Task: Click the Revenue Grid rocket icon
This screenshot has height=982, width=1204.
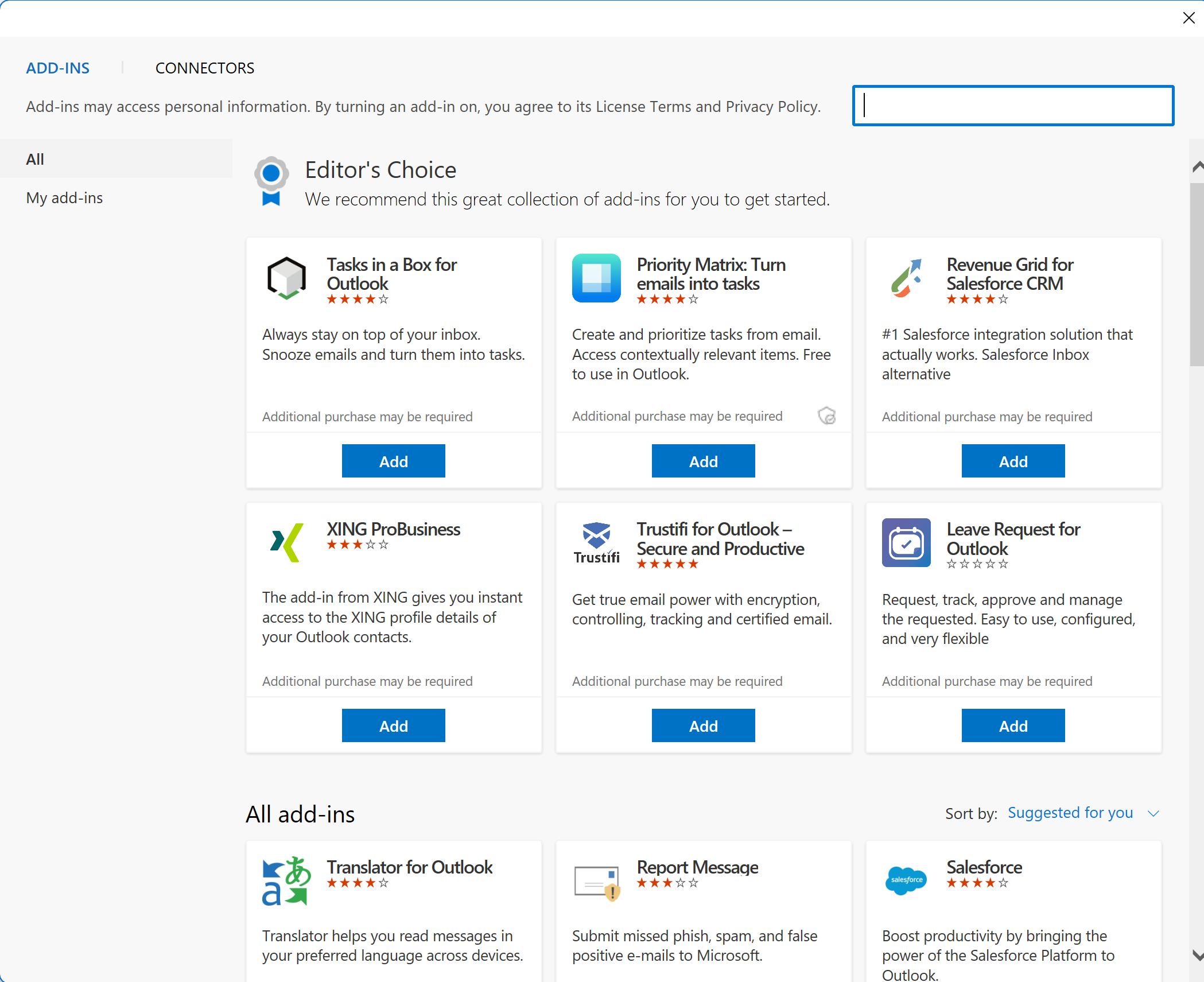Action: click(906, 278)
